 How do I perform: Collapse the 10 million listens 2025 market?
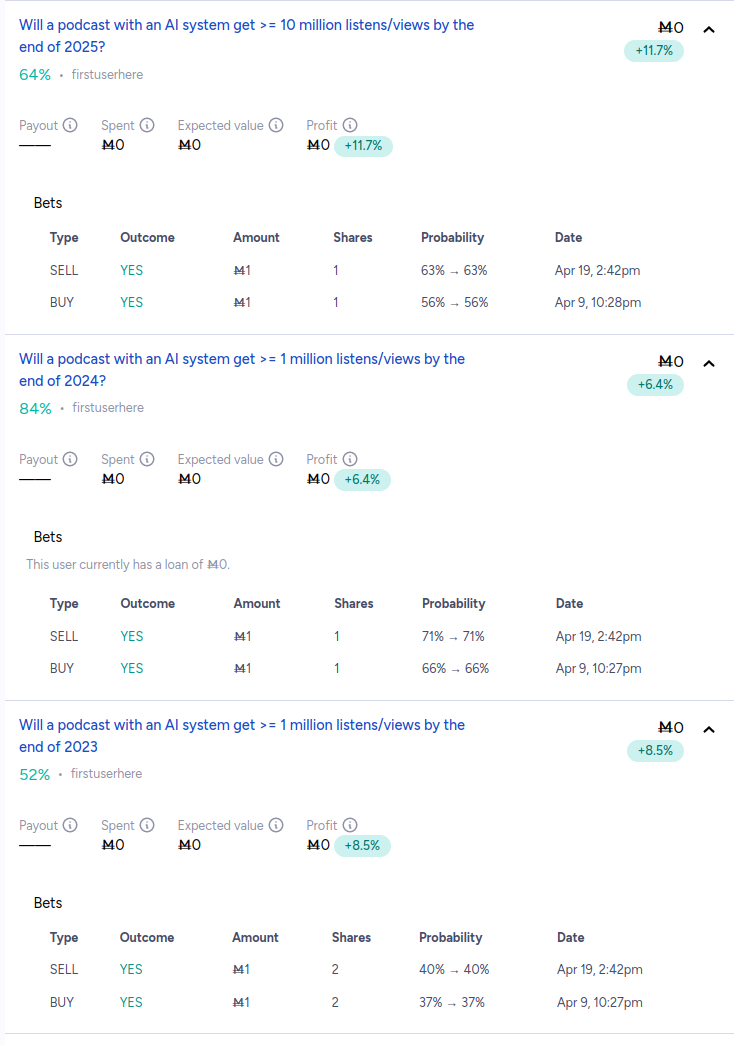709,29
